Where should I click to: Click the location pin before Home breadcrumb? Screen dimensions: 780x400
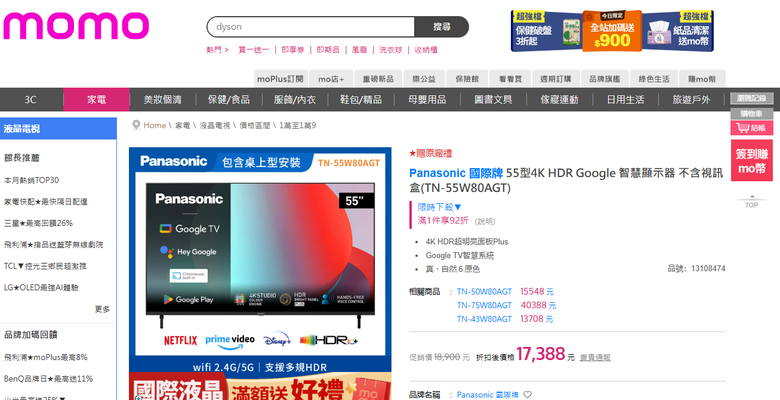[136, 125]
